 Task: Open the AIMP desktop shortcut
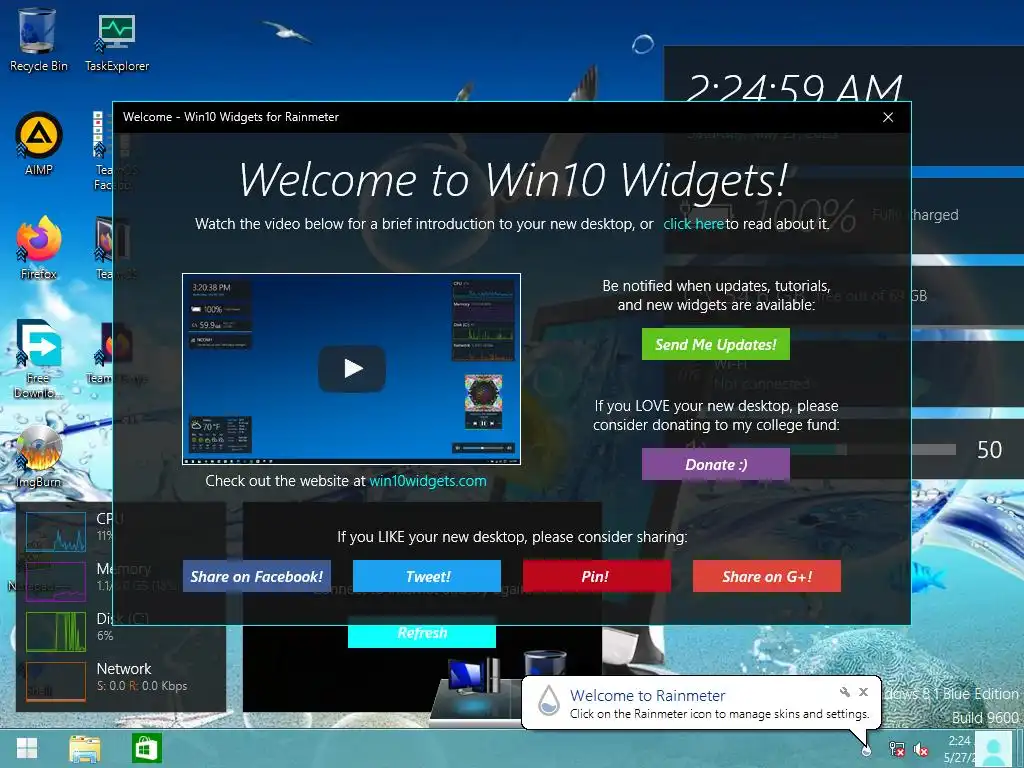point(39,144)
